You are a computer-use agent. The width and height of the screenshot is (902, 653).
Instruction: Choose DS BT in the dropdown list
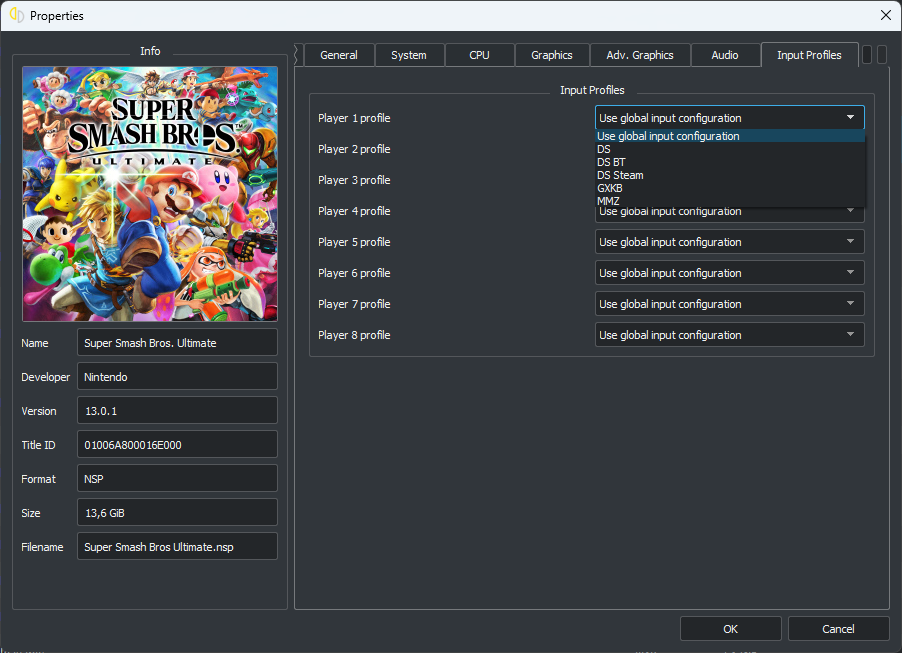tap(611, 162)
